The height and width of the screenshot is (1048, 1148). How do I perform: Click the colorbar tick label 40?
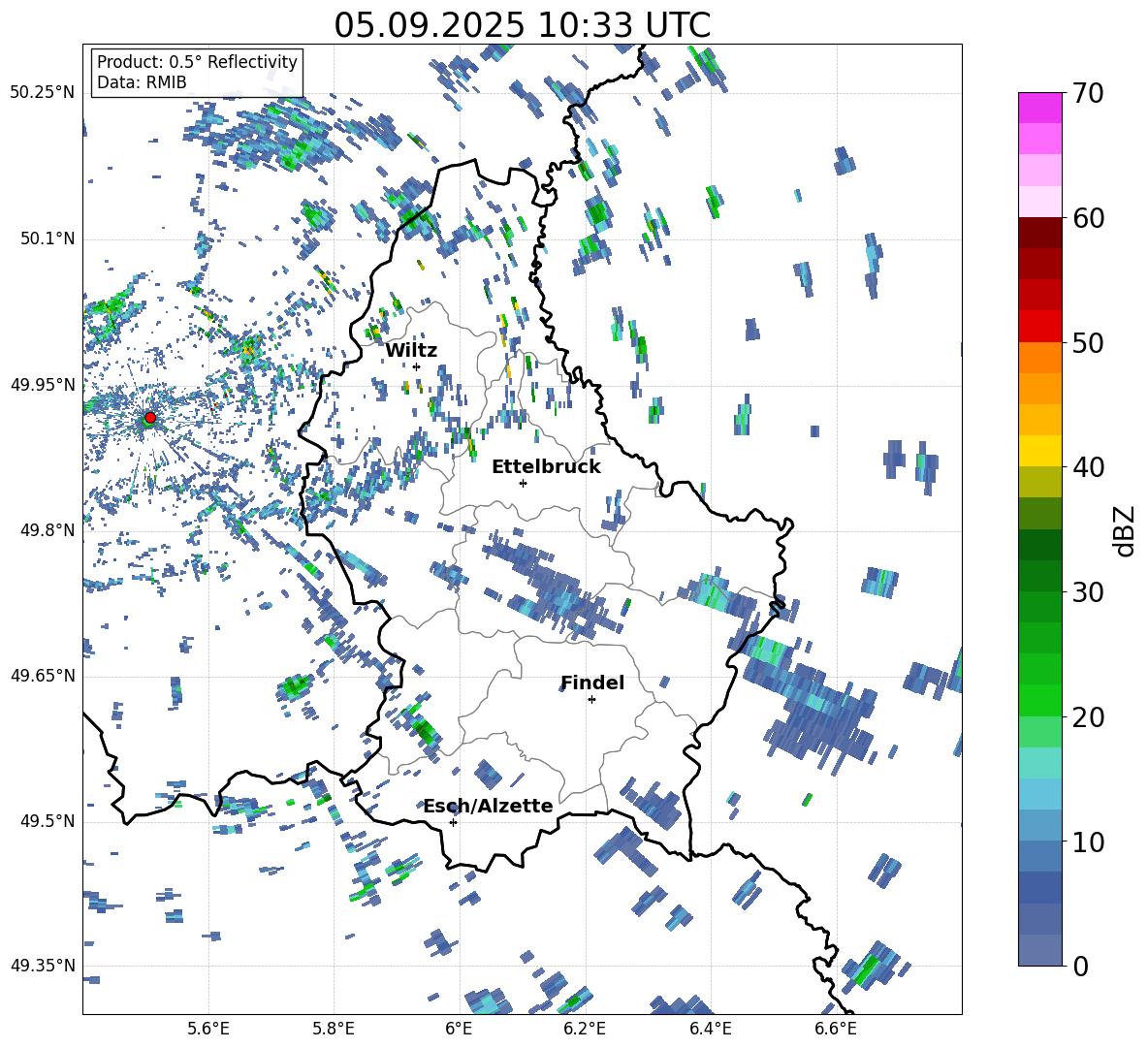point(1088,467)
